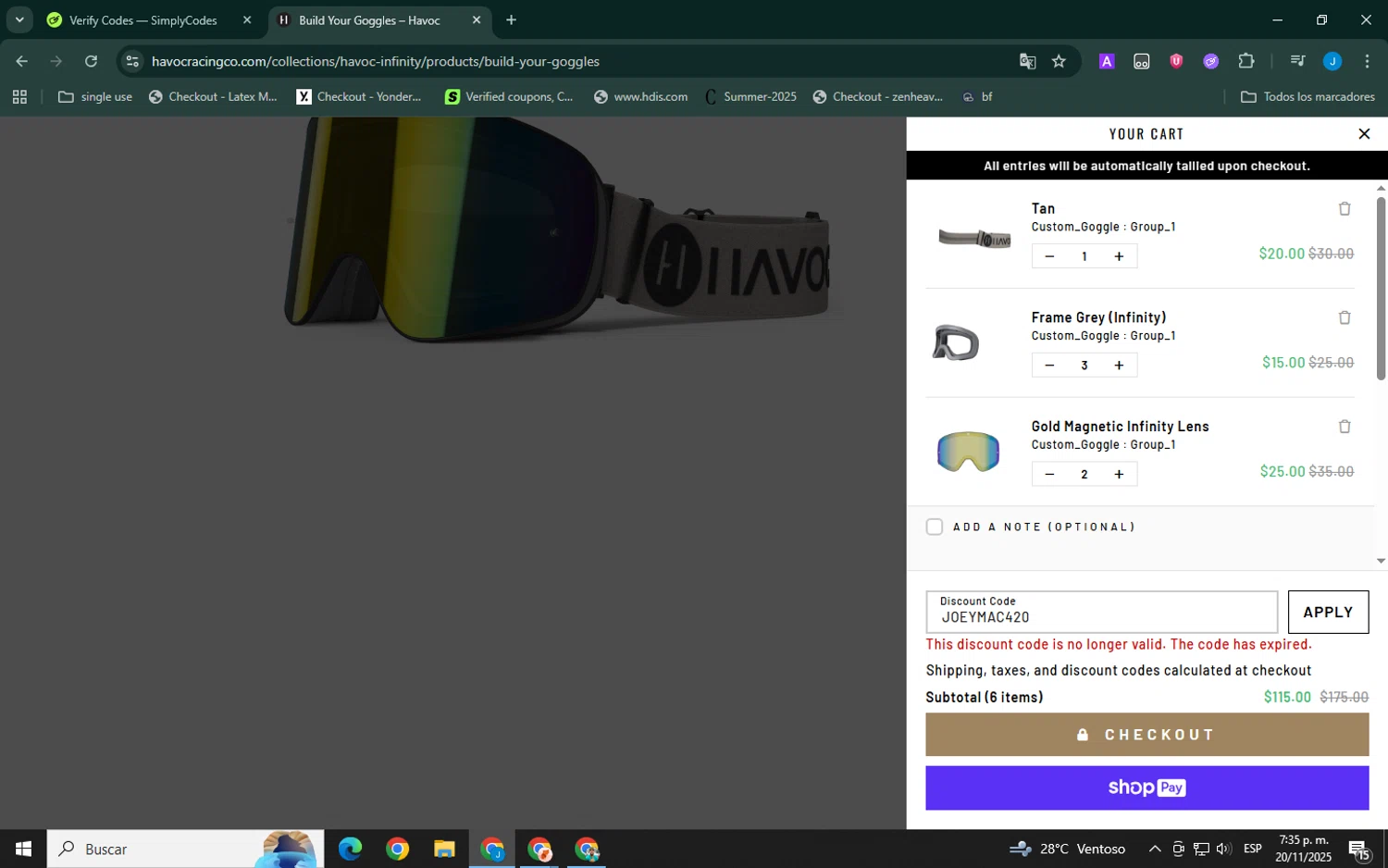Decrease Tan quantity with minus button
1388x868 pixels.
(1049, 256)
